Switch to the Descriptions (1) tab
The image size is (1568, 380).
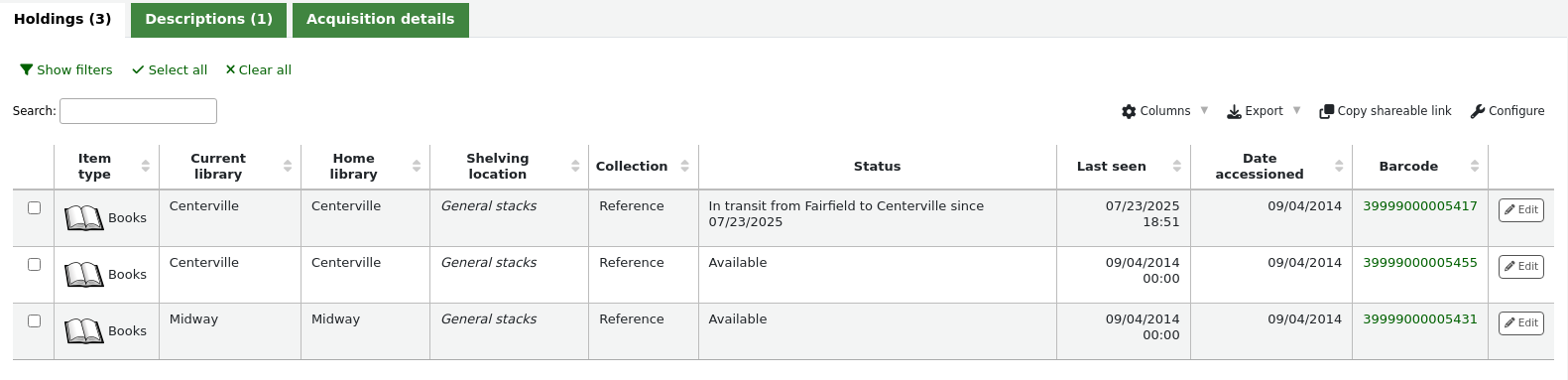click(x=208, y=20)
